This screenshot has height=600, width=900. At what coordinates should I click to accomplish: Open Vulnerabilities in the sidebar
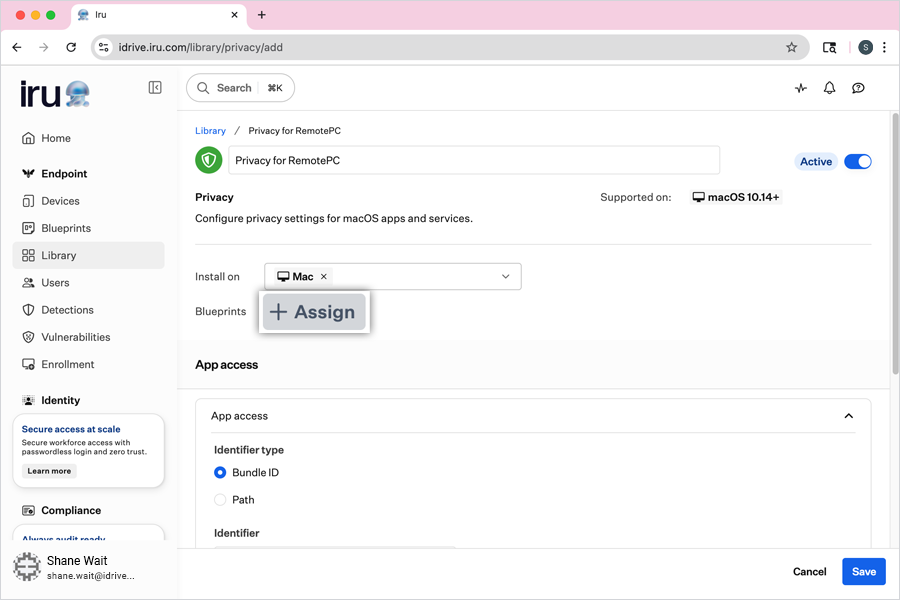[x=75, y=337]
